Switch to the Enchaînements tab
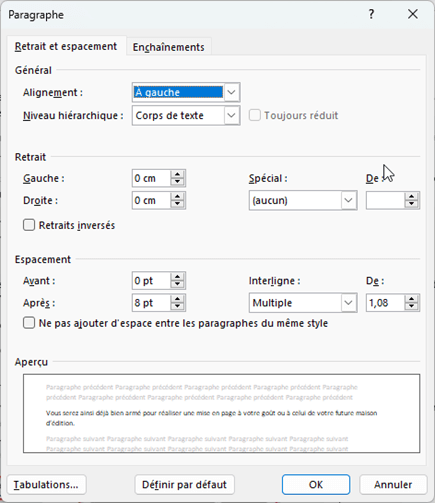The width and height of the screenshot is (435, 503). click(x=168, y=47)
